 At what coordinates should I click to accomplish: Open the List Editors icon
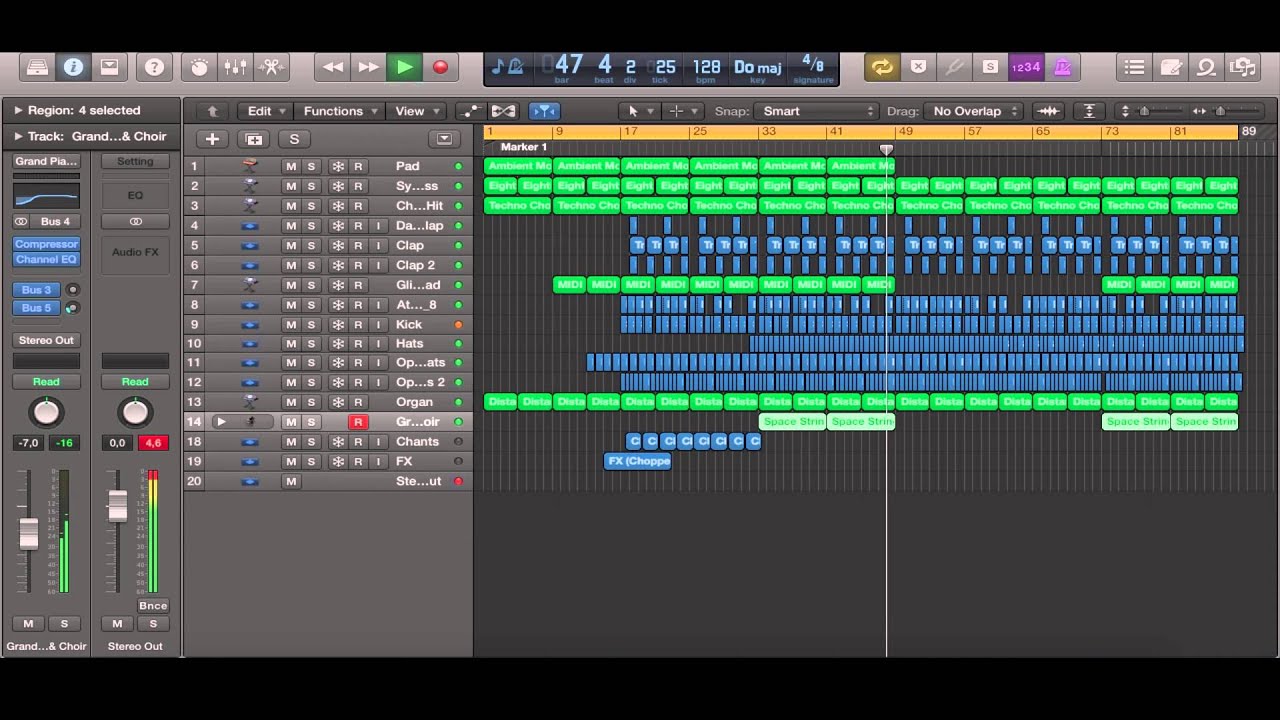(1134, 67)
